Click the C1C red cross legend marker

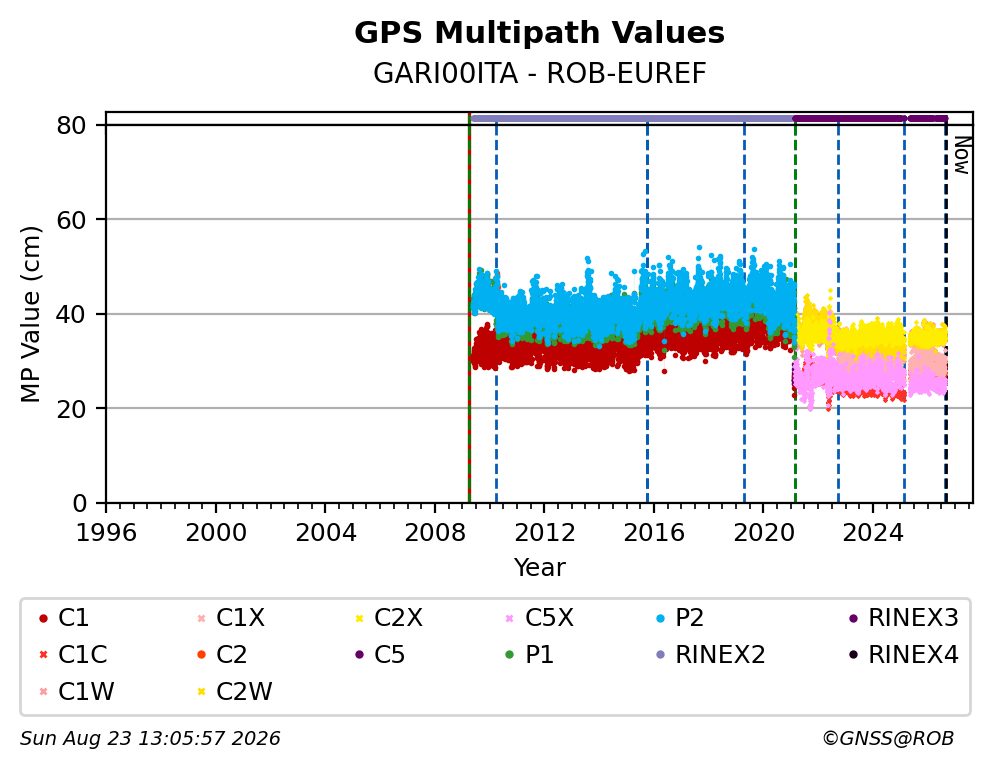pyautogui.click(x=43, y=655)
